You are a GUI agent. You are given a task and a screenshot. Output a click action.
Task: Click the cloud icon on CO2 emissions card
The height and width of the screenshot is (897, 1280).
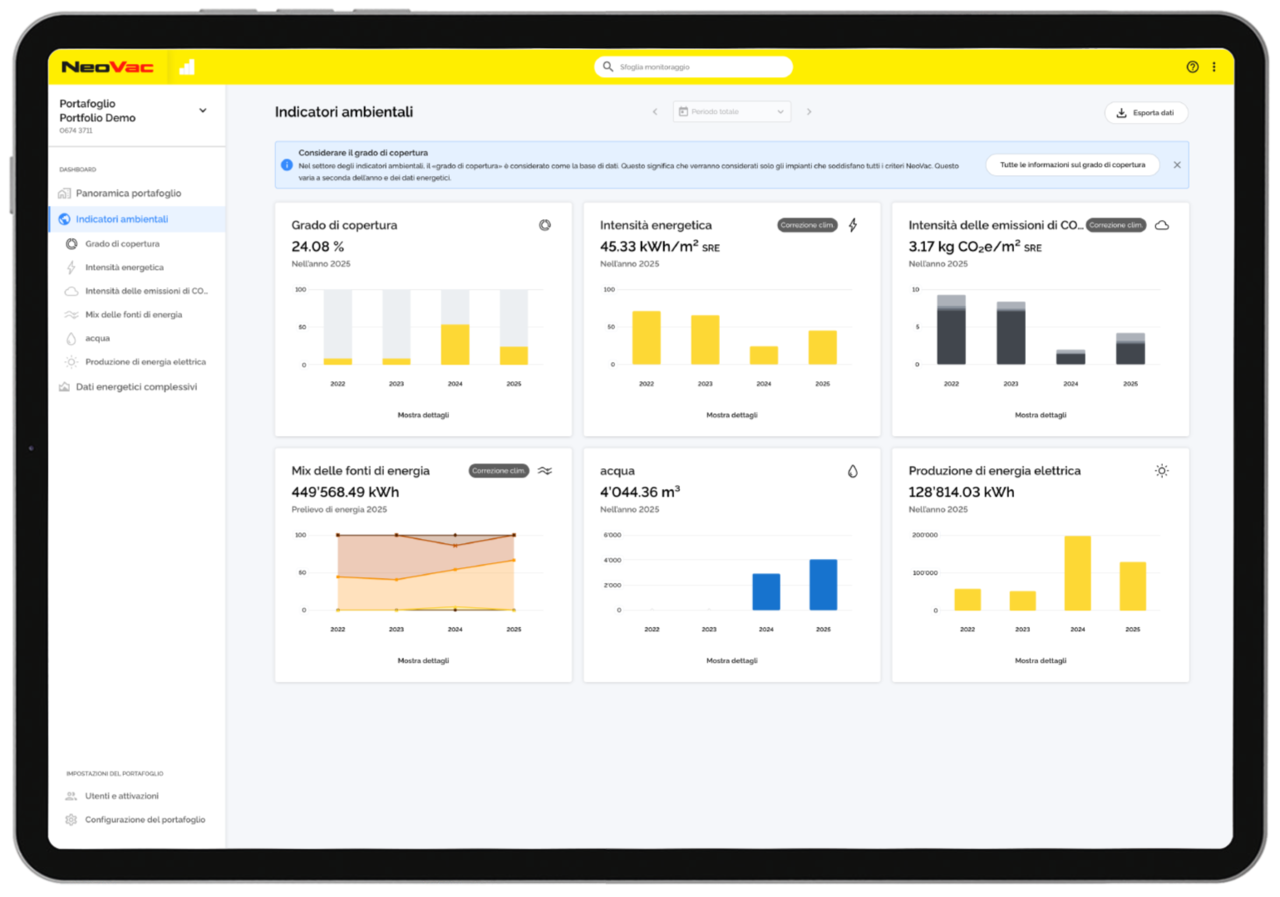tap(1162, 225)
